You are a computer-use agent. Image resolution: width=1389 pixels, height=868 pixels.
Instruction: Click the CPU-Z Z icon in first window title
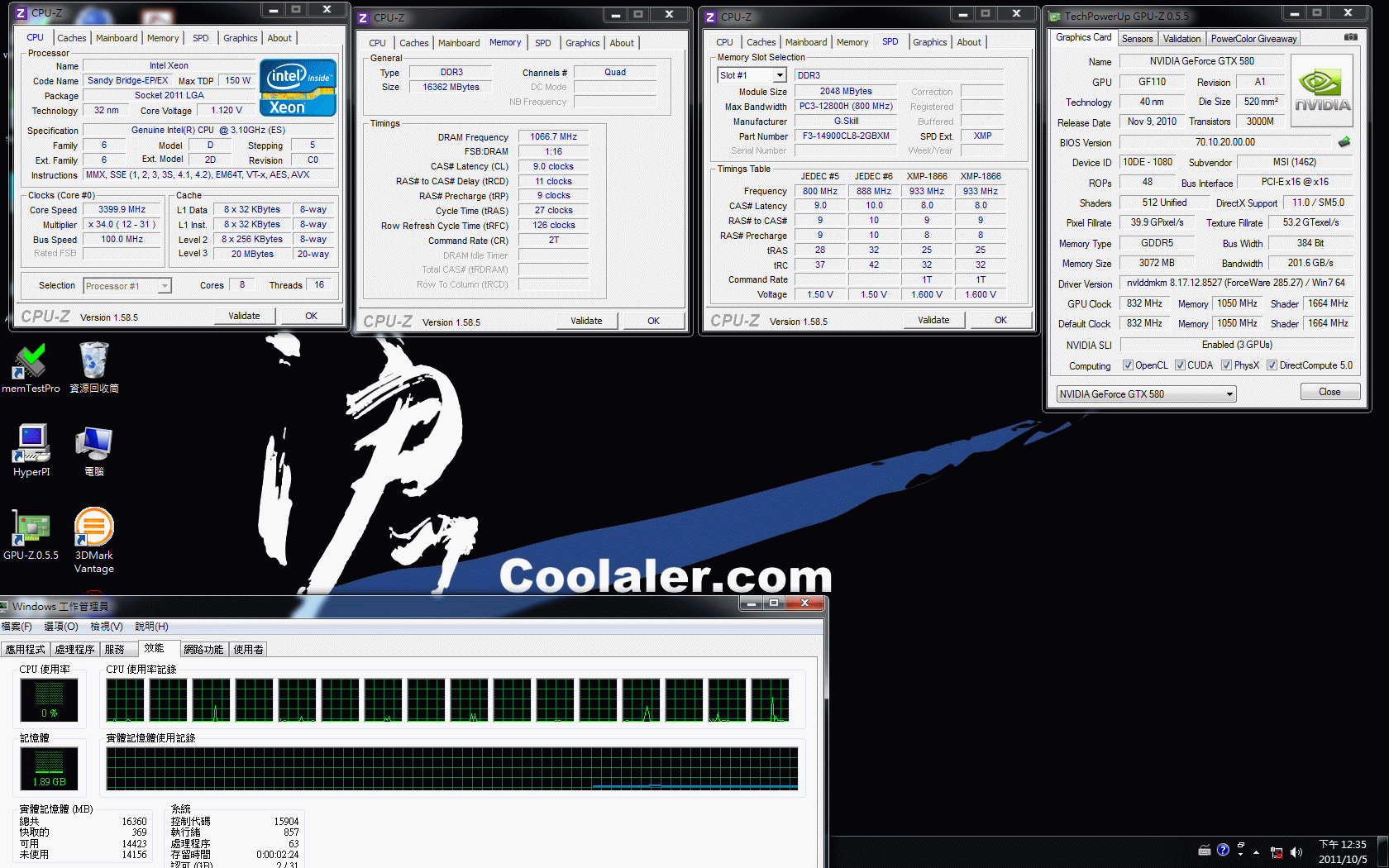(x=21, y=12)
